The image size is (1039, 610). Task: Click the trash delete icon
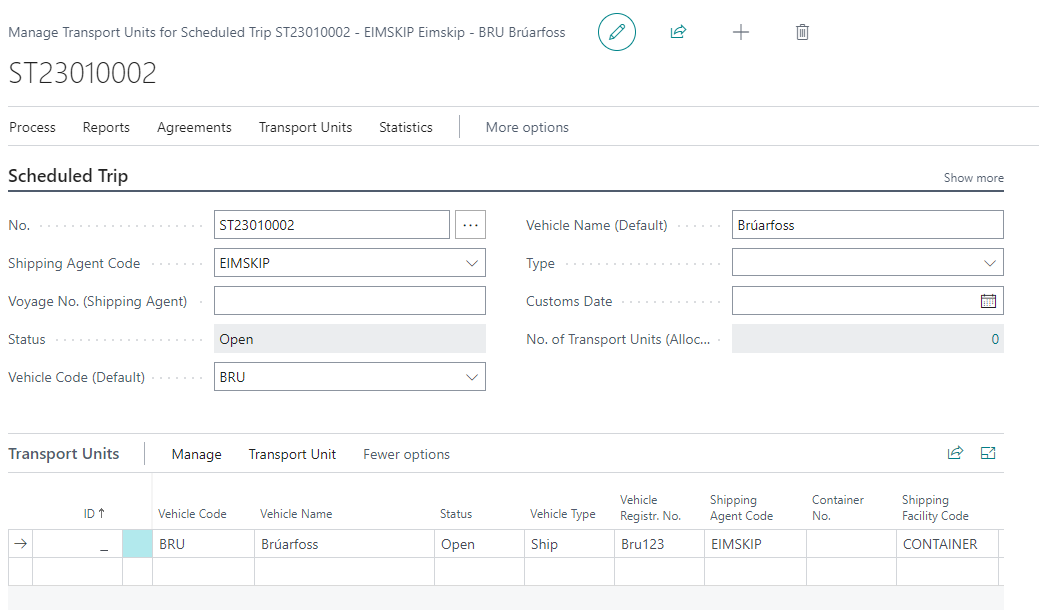pyautogui.click(x=802, y=32)
